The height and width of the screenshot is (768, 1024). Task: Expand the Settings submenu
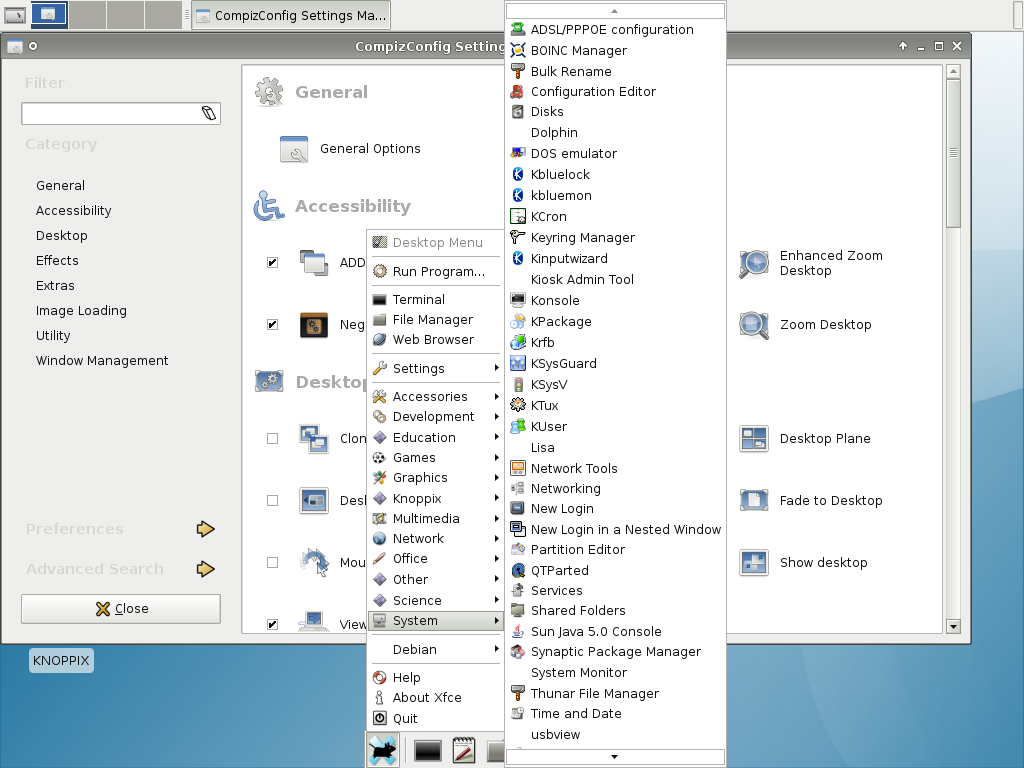point(436,368)
